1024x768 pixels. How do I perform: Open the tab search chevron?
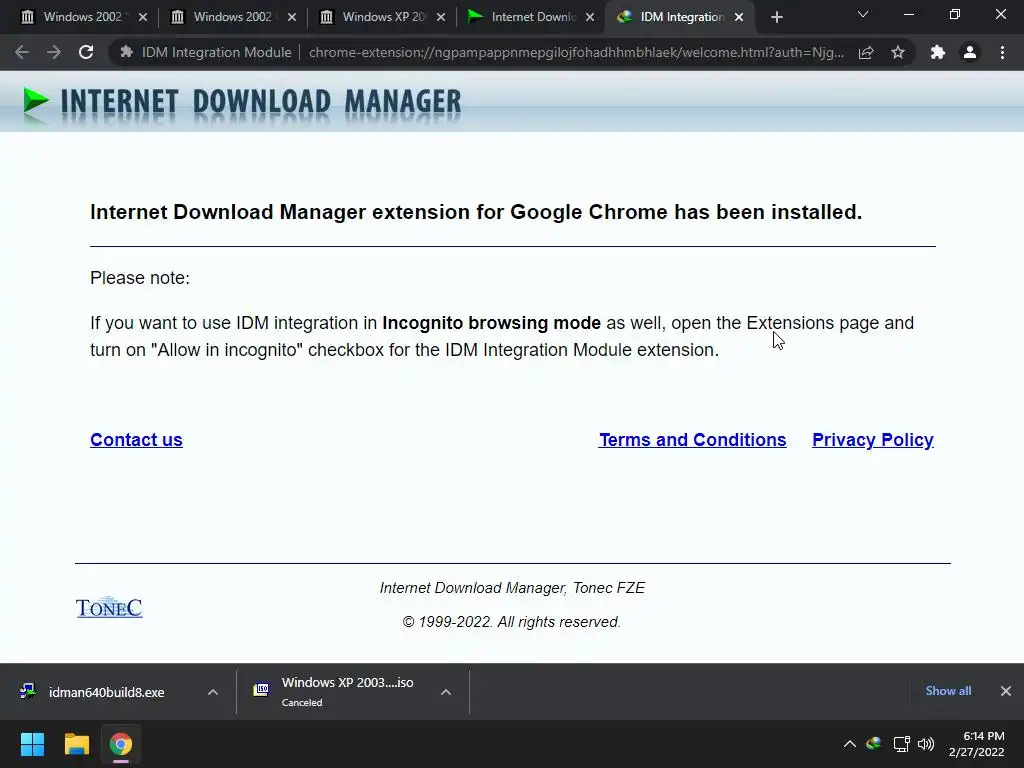863,14
